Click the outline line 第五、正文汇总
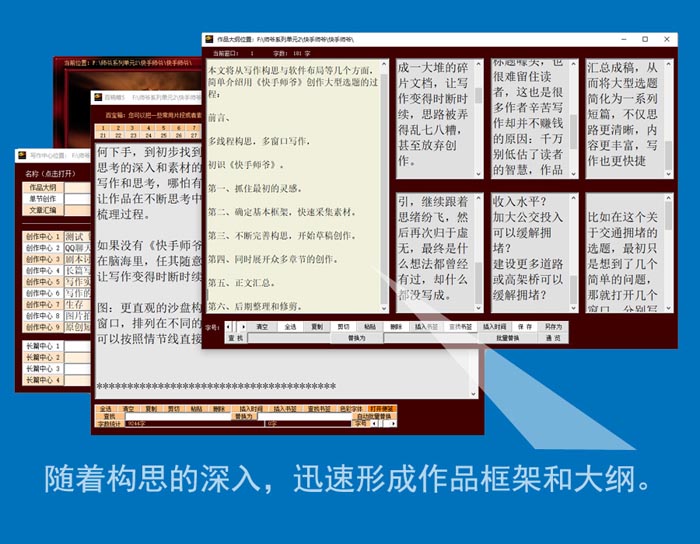This screenshot has height=544, width=700. 242,282
